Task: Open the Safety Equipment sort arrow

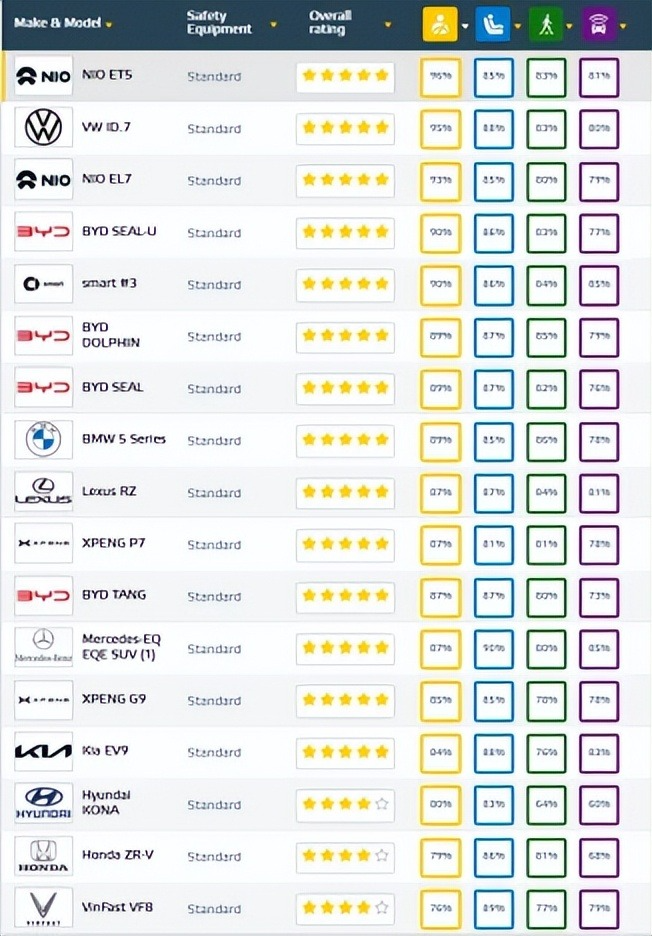Action: pyautogui.click(x=273, y=25)
